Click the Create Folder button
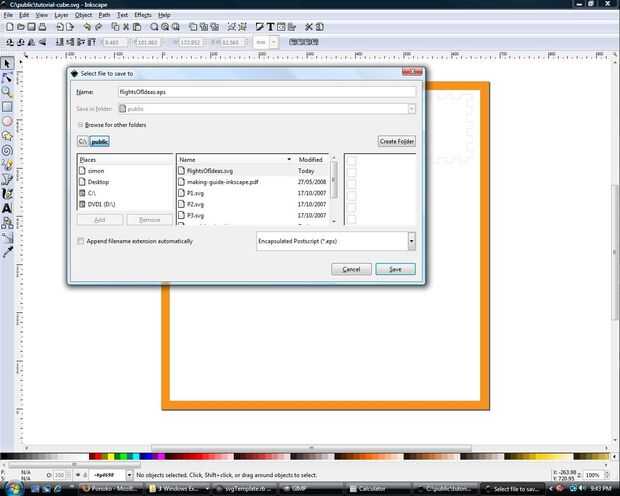The width and height of the screenshot is (620, 496). tap(397, 141)
